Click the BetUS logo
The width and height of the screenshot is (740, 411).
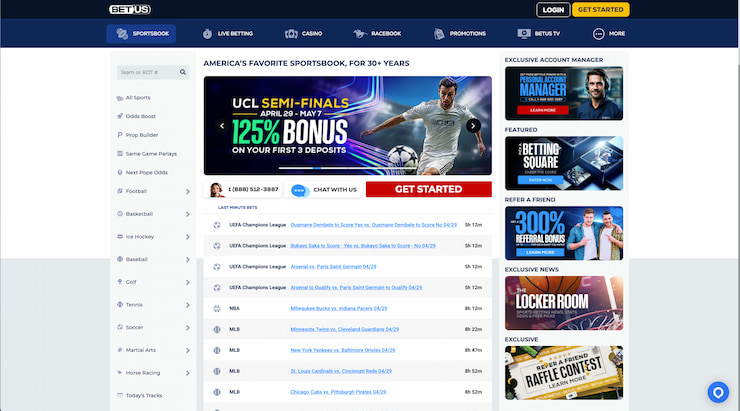tap(130, 9)
